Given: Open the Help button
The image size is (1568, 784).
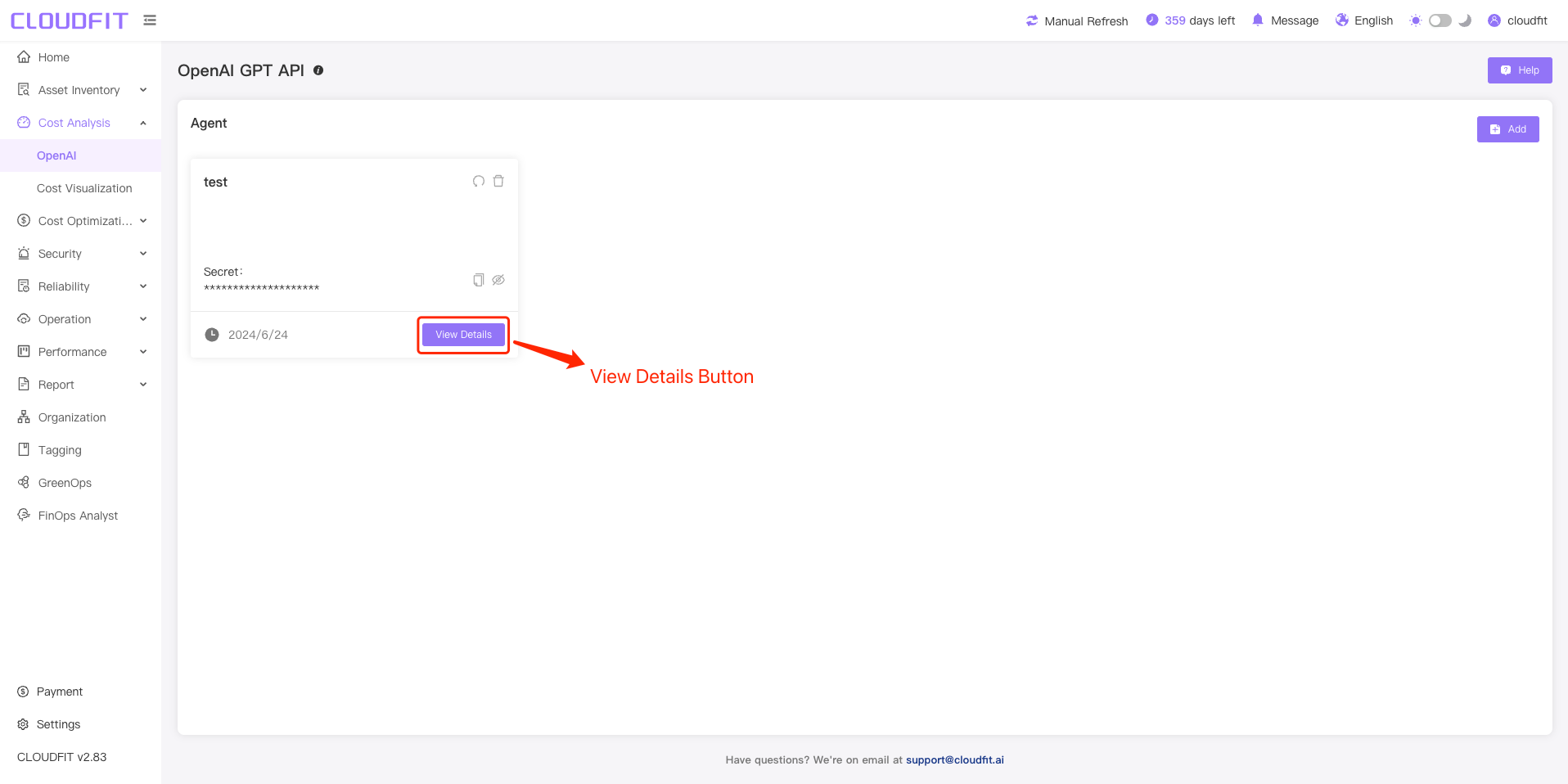Looking at the screenshot, I should 1520,70.
